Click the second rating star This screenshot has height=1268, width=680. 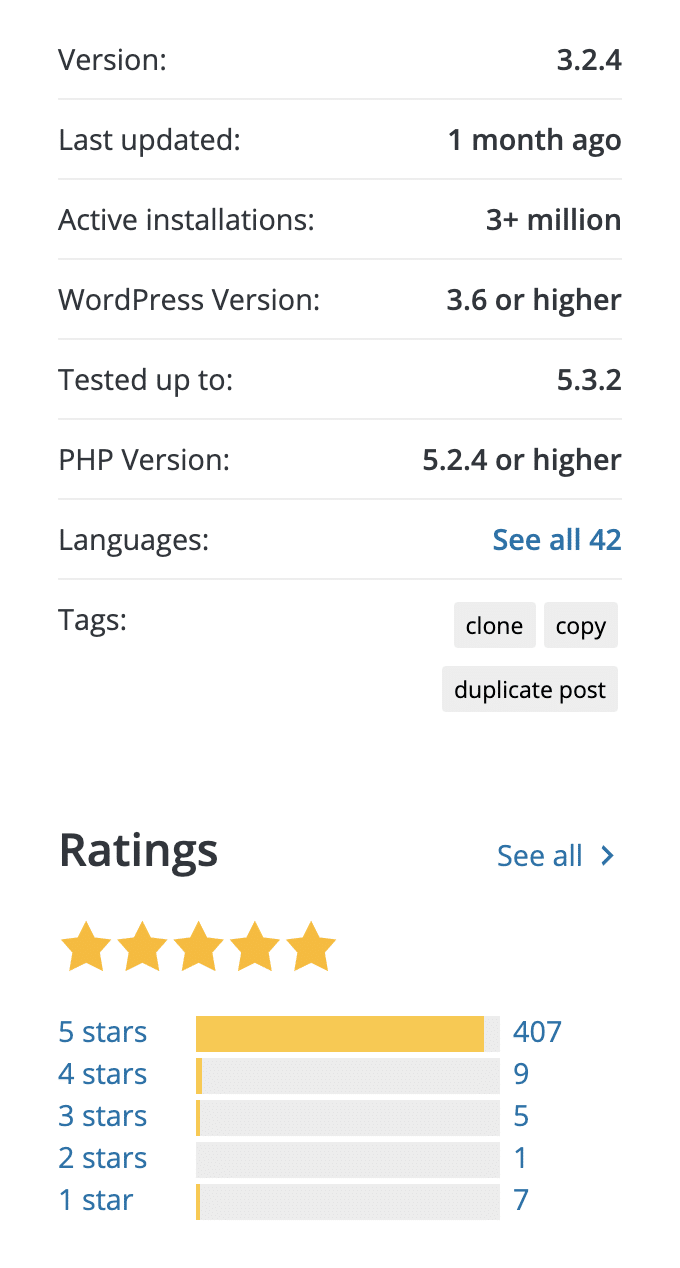(142, 948)
